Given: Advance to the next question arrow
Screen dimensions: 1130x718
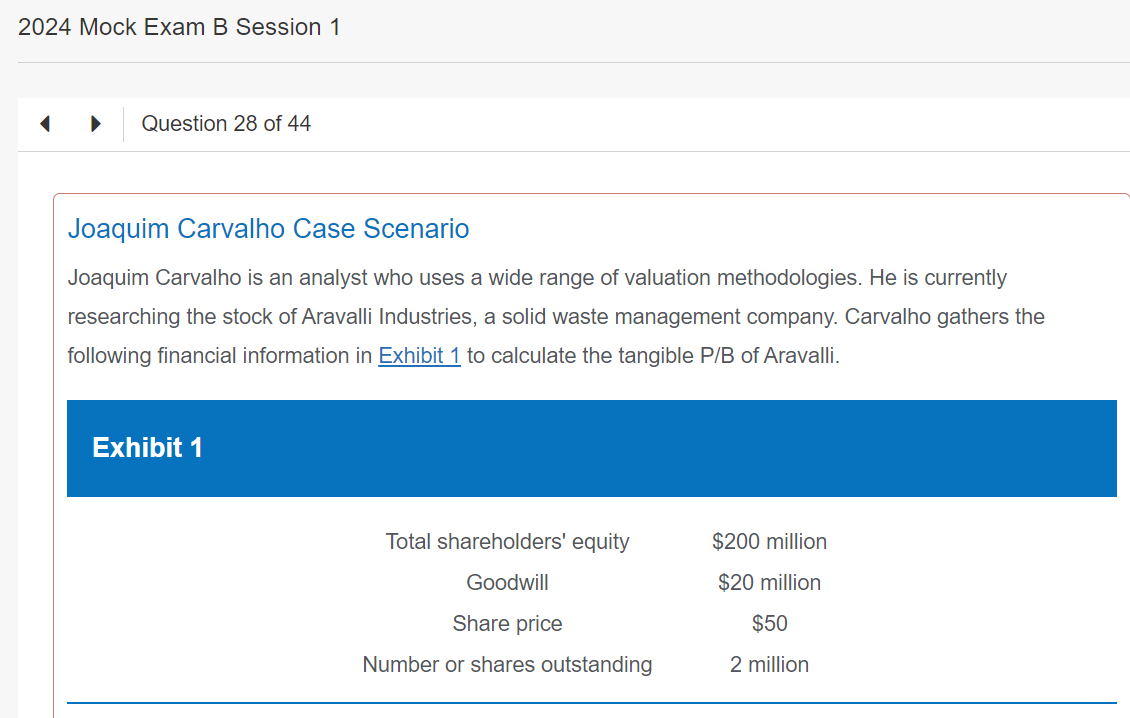Looking at the screenshot, I should tap(95, 125).
